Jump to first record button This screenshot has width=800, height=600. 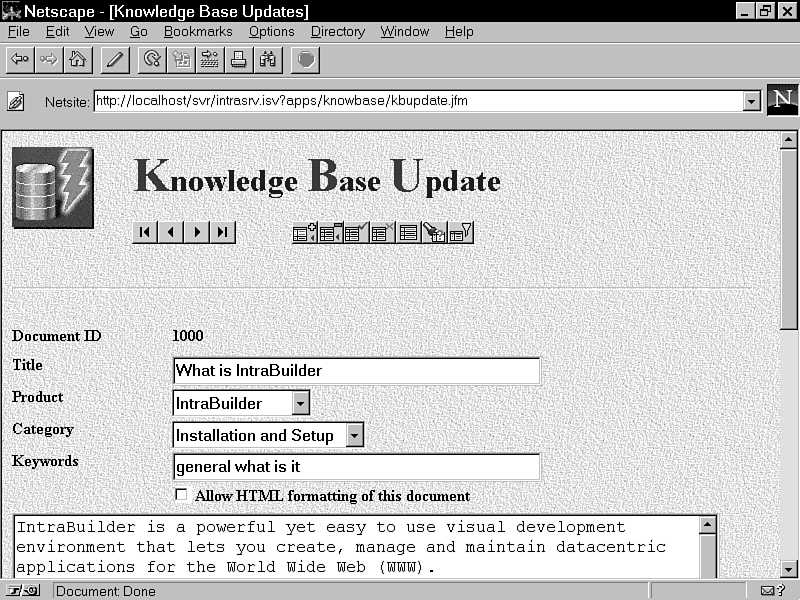[x=145, y=232]
